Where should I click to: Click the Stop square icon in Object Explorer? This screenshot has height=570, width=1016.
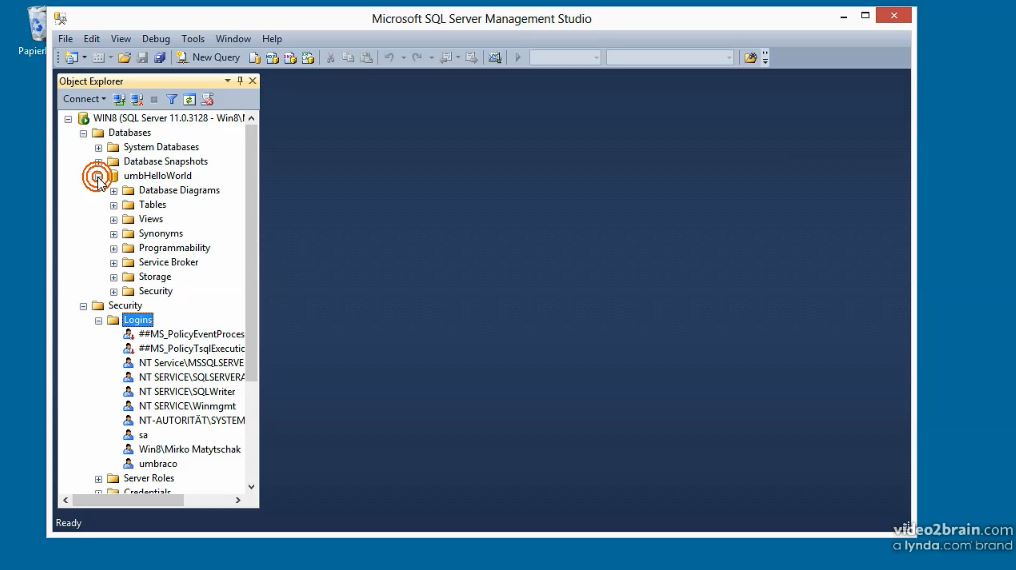[154, 99]
